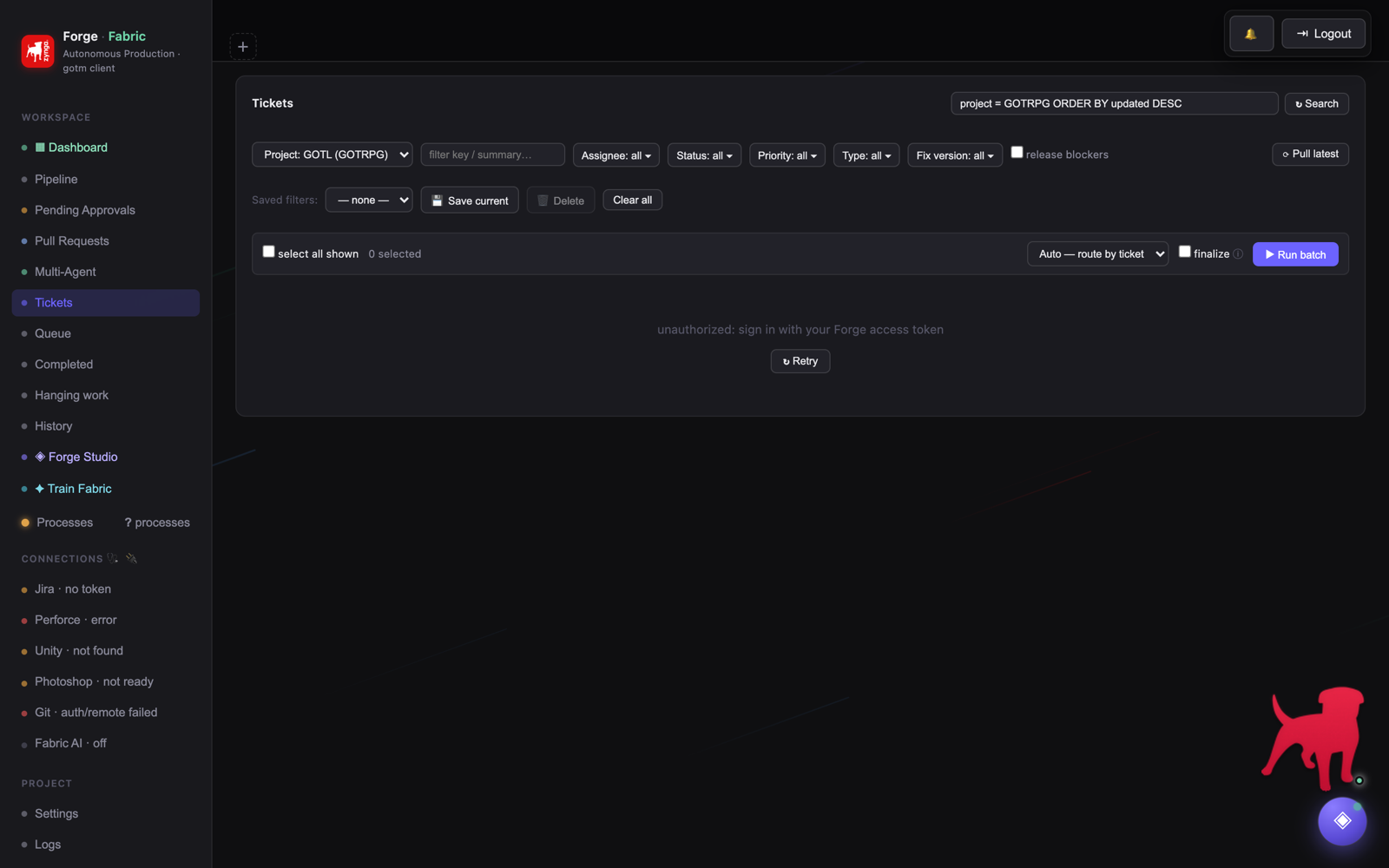1389x868 pixels.
Task: Click the Perforce · error connection
Action: coord(106,620)
